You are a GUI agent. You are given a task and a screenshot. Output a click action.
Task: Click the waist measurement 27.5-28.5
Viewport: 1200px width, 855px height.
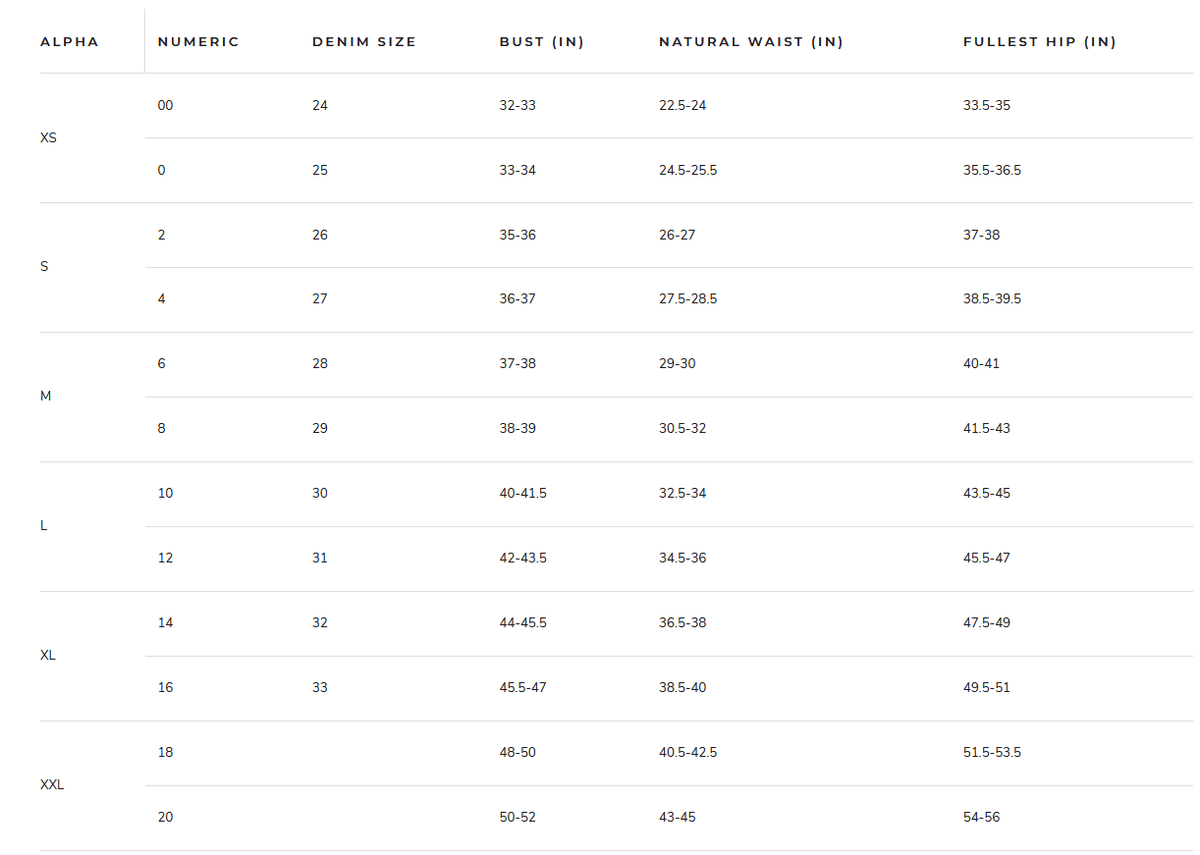(688, 299)
